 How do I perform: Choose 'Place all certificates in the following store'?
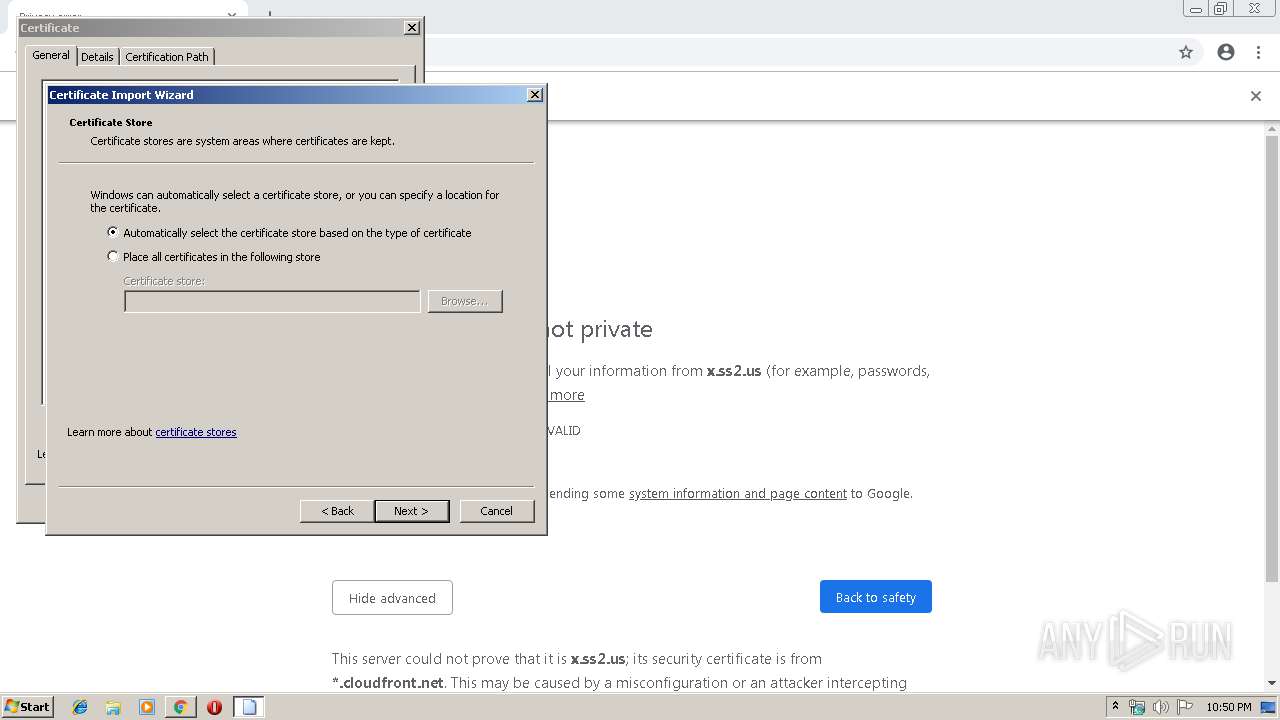pyautogui.click(x=112, y=256)
